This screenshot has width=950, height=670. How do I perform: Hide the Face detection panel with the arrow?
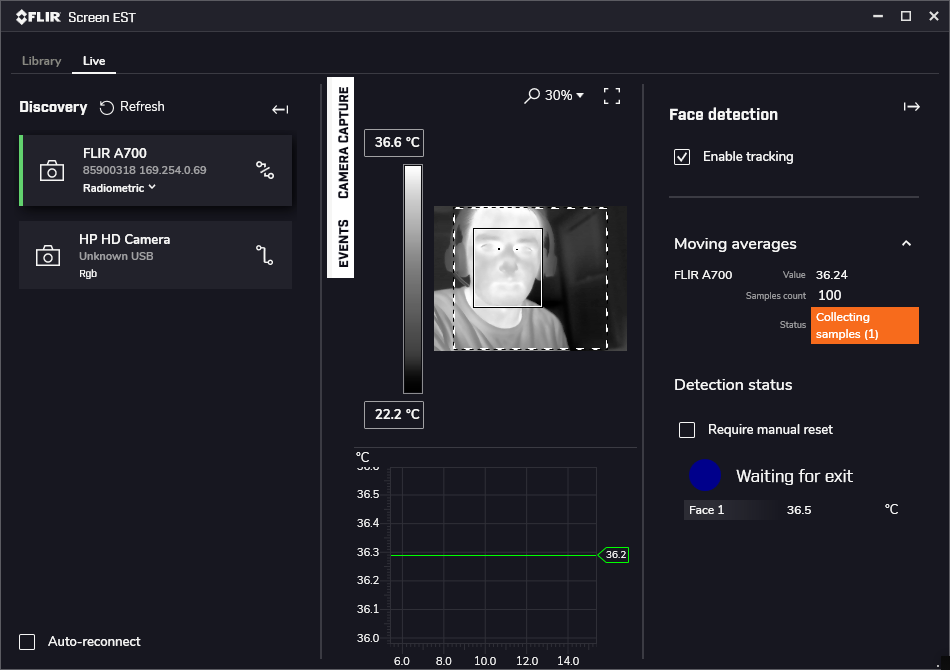(x=911, y=105)
